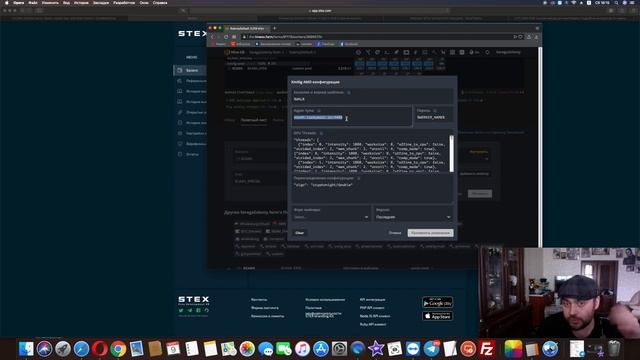This screenshot has height=360, width=640.
Task: Click the STEX logo at the page top
Action: (192, 33)
